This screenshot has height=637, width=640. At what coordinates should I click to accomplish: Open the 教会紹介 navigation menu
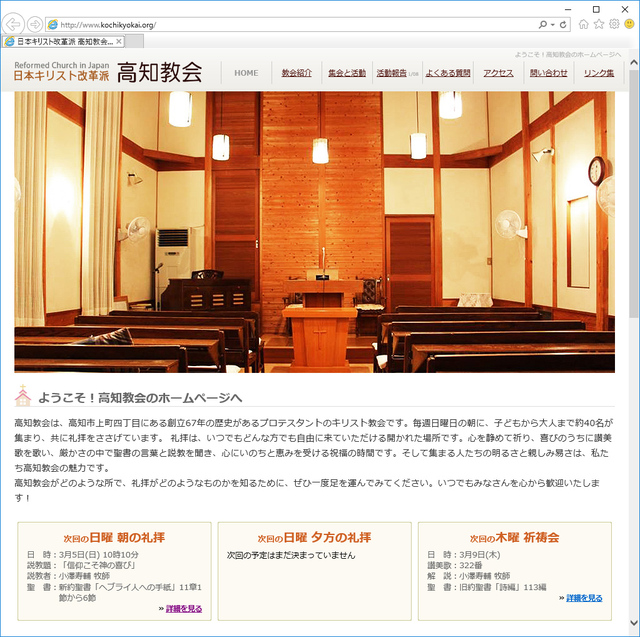pyautogui.click(x=297, y=73)
